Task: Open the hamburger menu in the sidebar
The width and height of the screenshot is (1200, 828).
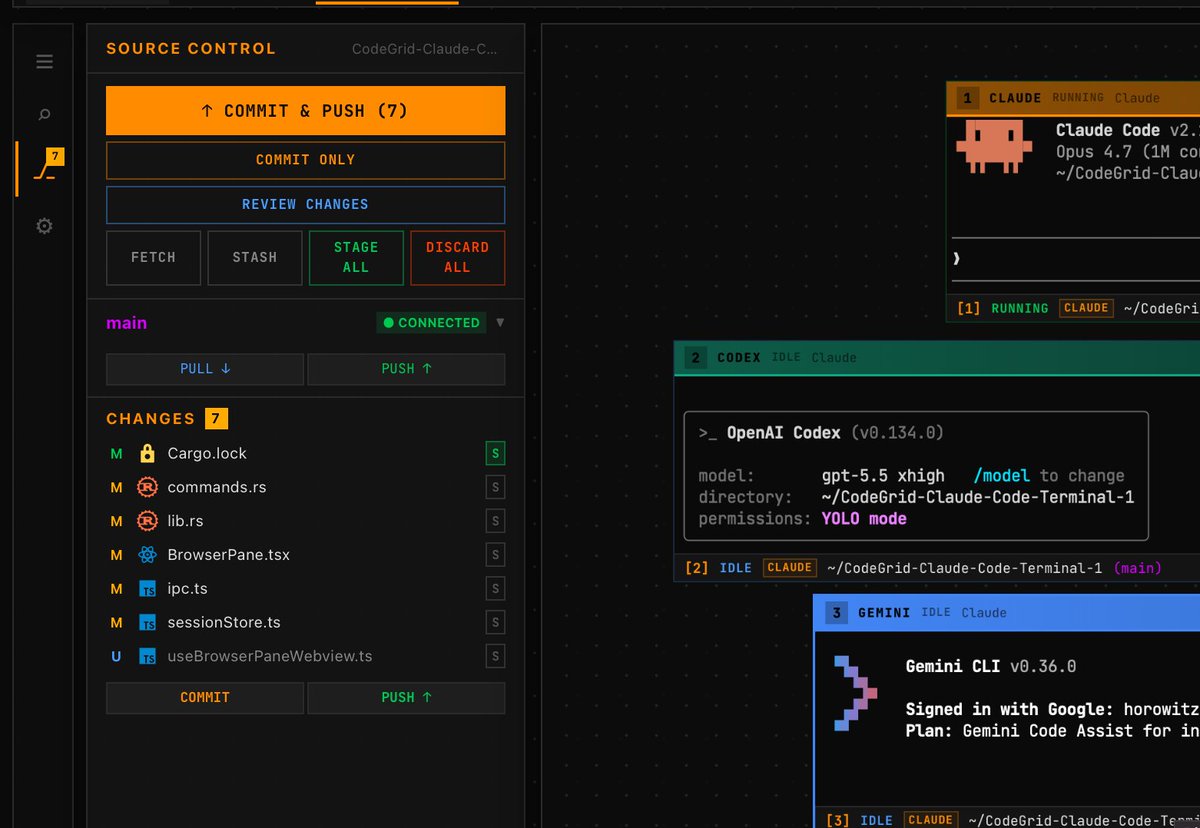Action: click(44, 62)
